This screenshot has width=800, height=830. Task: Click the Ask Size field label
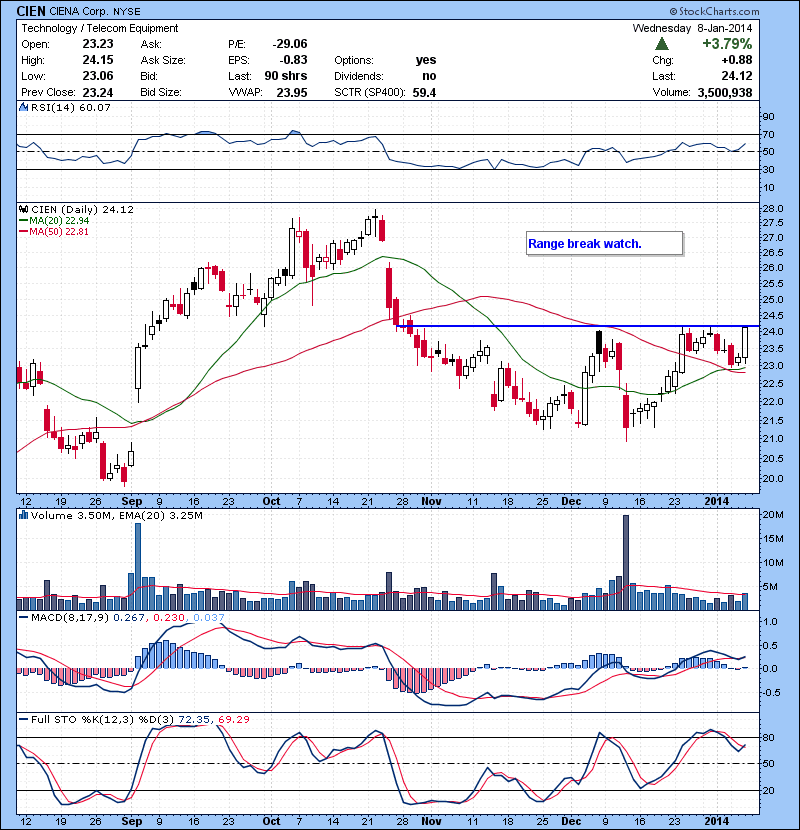pyautogui.click(x=163, y=60)
